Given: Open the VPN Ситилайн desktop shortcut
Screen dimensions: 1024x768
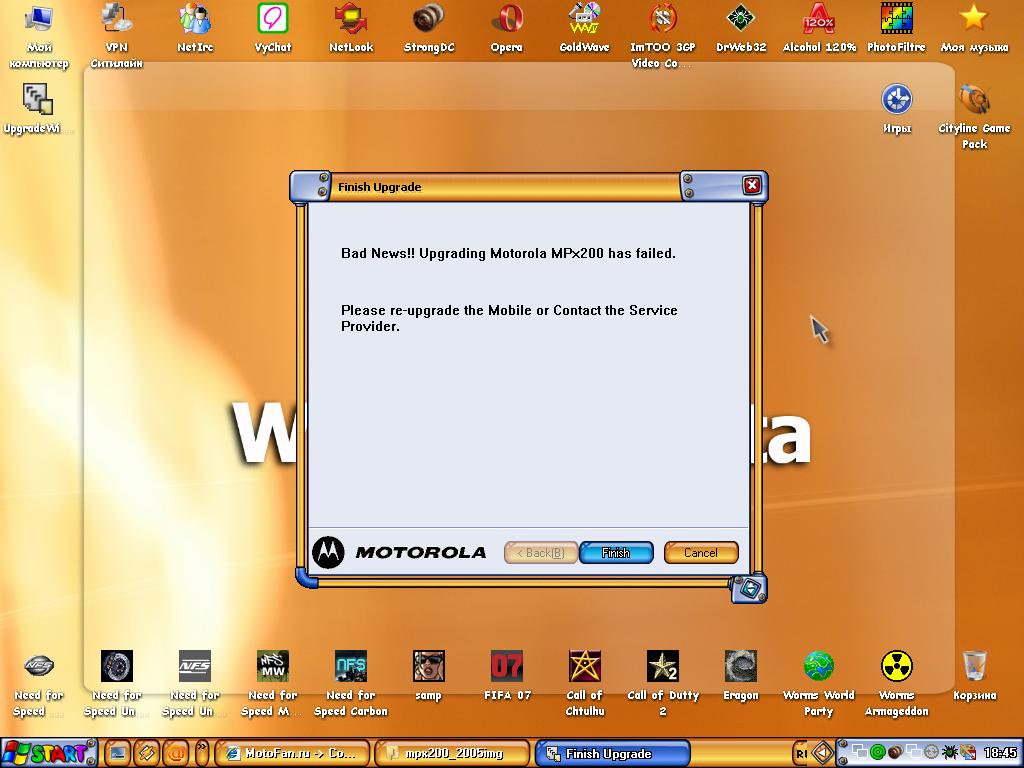Looking at the screenshot, I should 116,34.
